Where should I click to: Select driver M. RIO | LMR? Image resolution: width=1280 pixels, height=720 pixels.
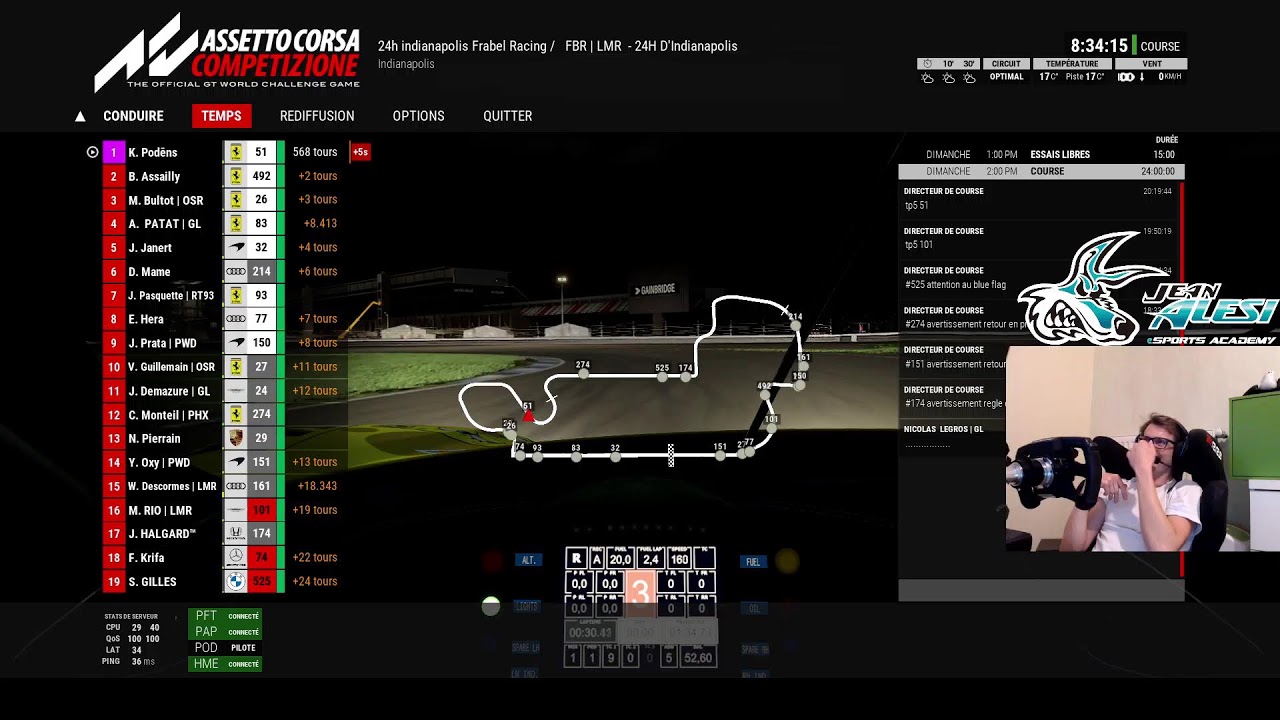click(160, 510)
